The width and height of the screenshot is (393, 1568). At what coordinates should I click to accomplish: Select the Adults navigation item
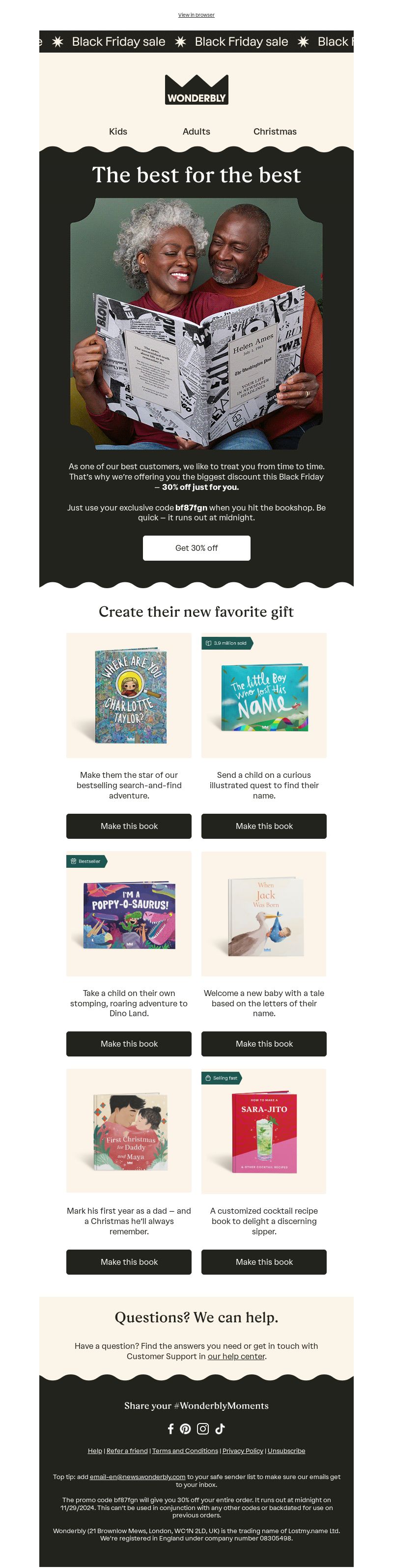196,132
